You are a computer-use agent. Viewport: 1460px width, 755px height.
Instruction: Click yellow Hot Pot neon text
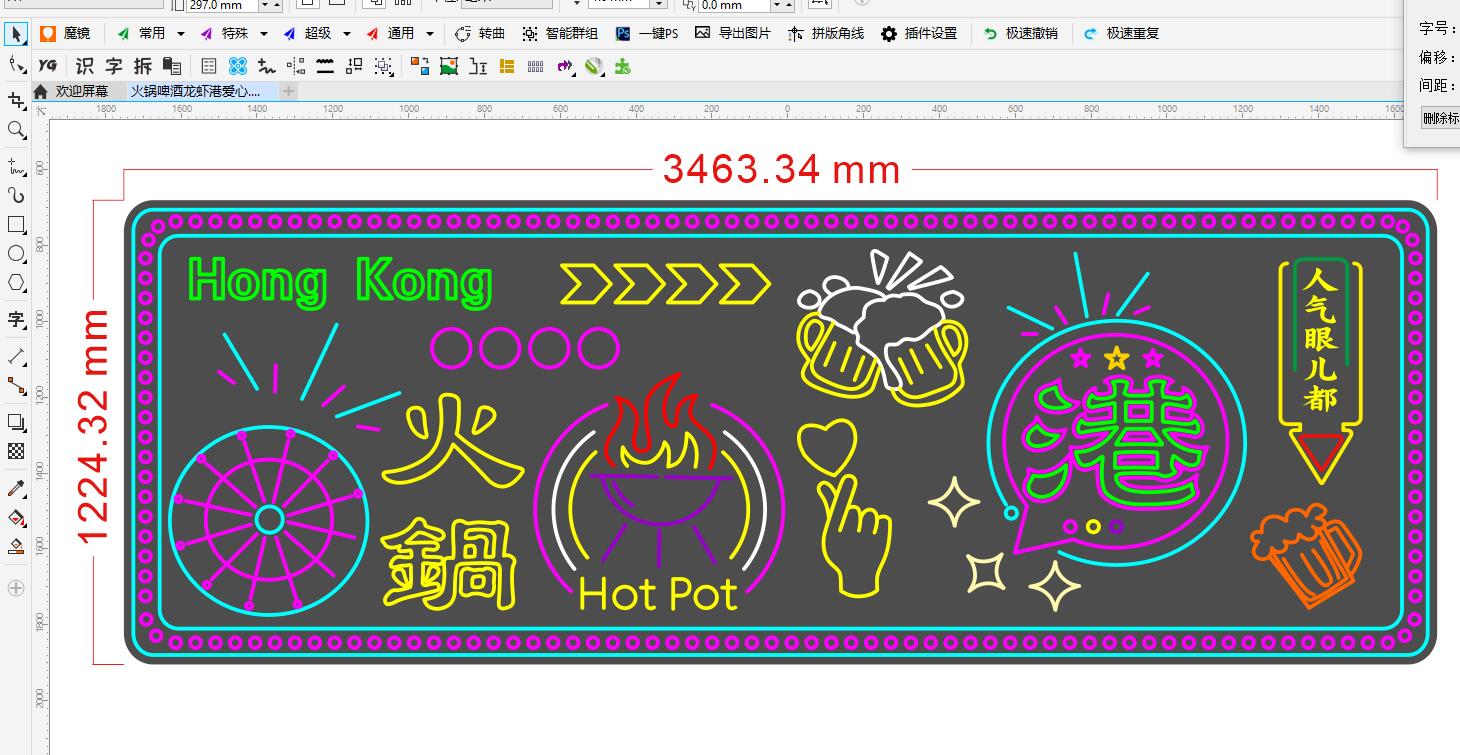pyautogui.click(x=658, y=594)
